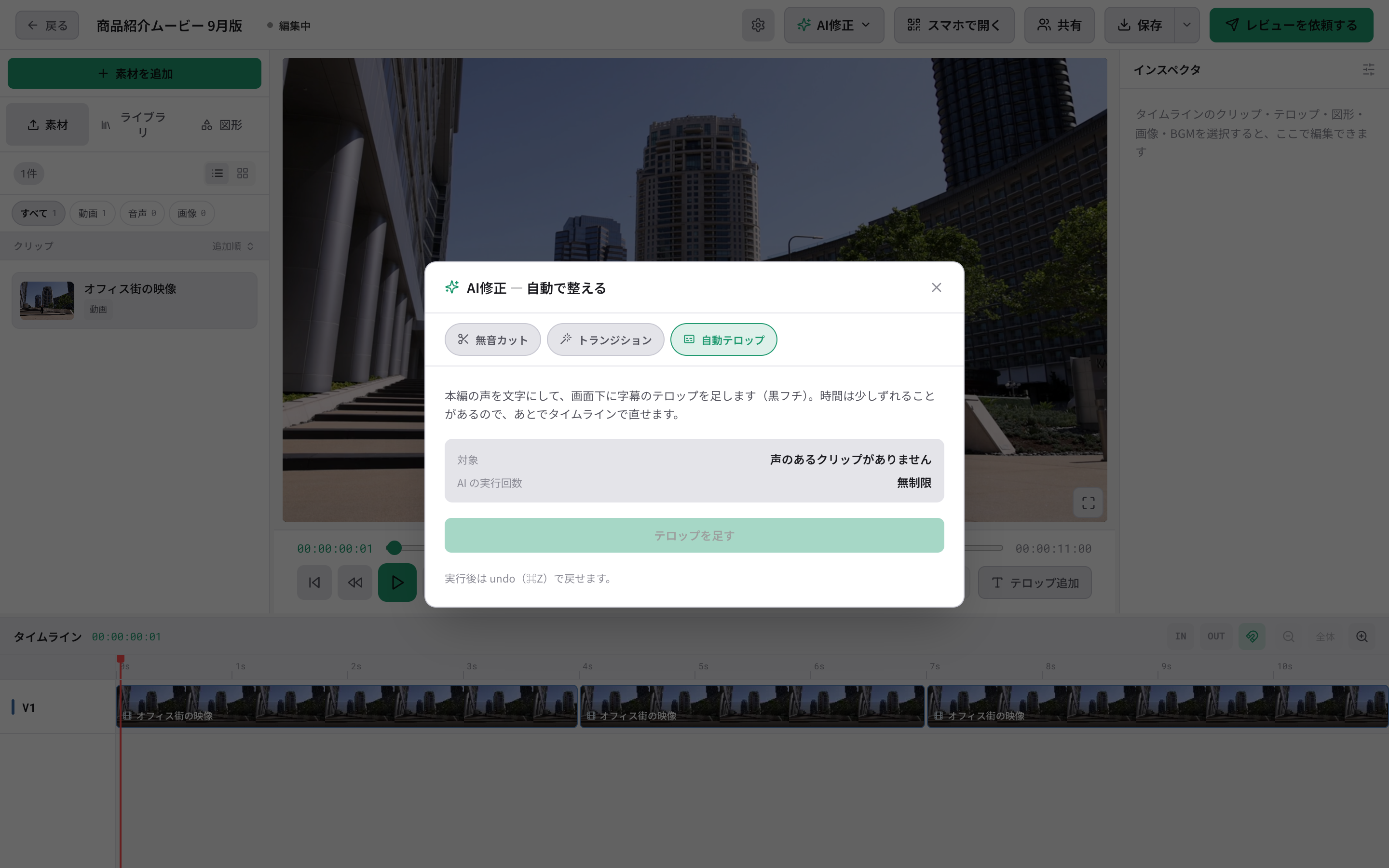Screen dimensions: 1389x868
Task: Select the 無音カット tab in dialog
Action: (492, 340)
